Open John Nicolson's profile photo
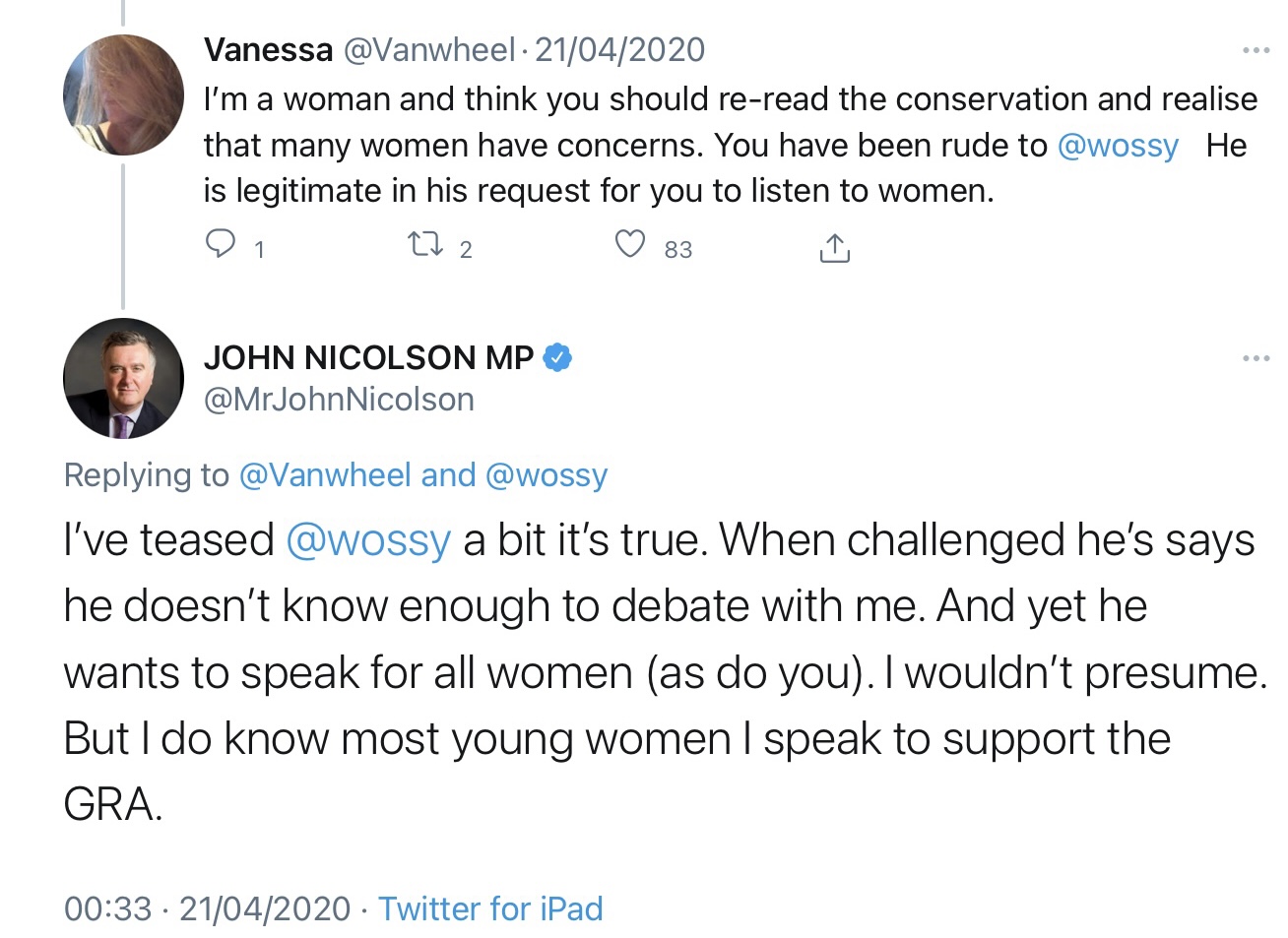Image resolution: width=1288 pixels, height=938 pixels. (x=123, y=378)
